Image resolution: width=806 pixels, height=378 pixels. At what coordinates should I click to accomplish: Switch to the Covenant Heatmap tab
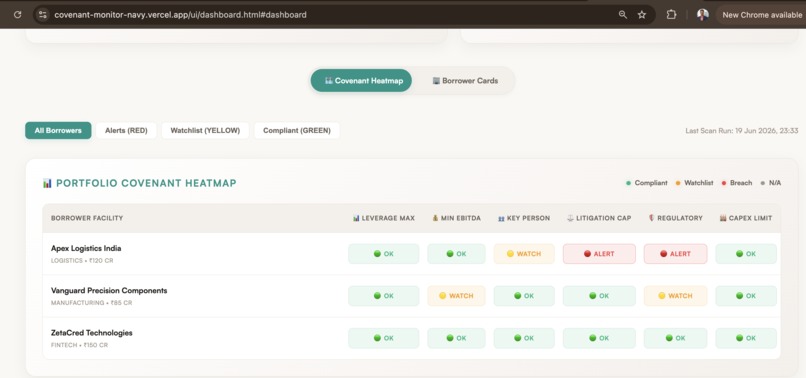coord(361,81)
